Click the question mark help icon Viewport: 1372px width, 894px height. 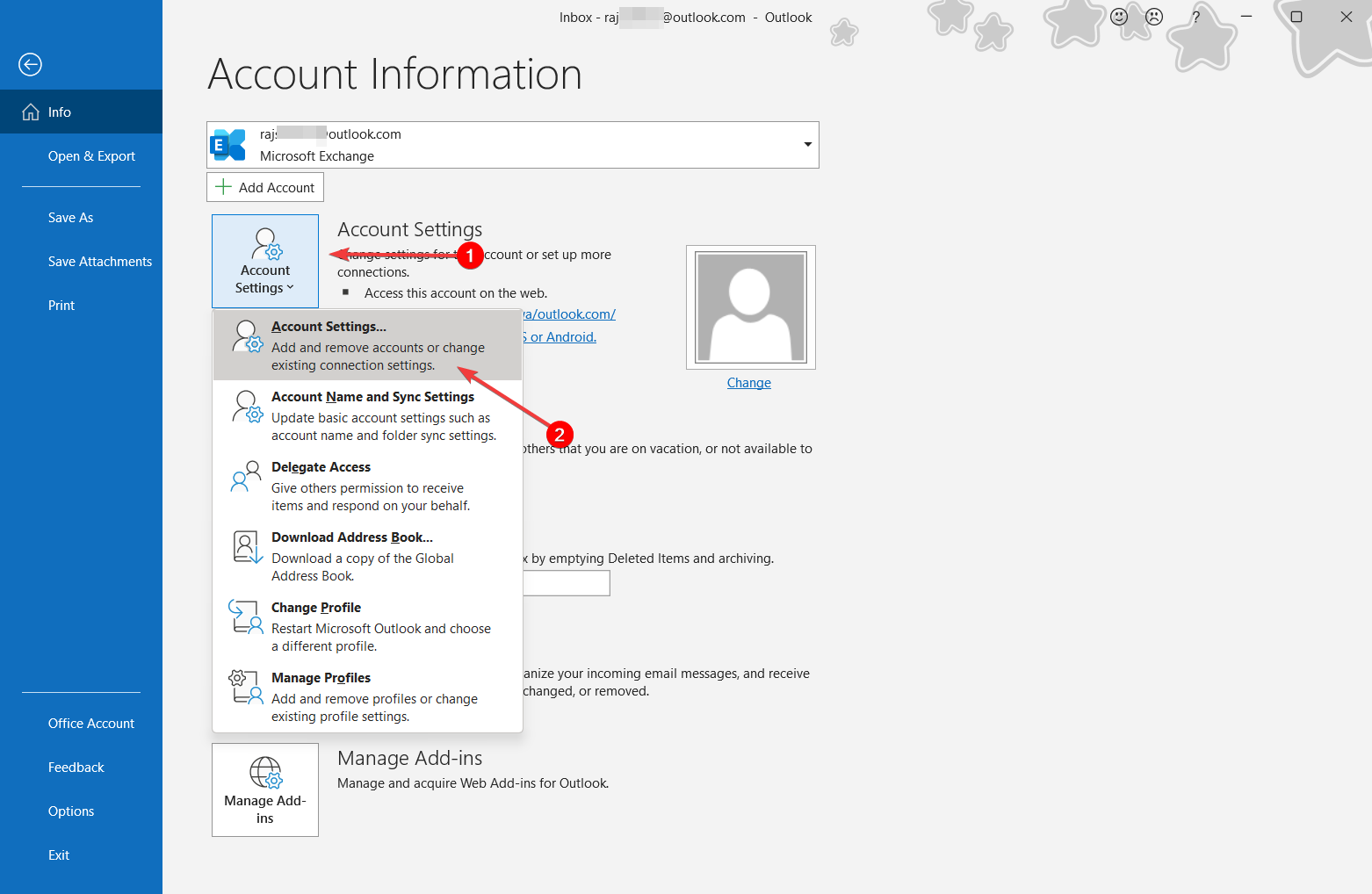[x=1195, y=17]
